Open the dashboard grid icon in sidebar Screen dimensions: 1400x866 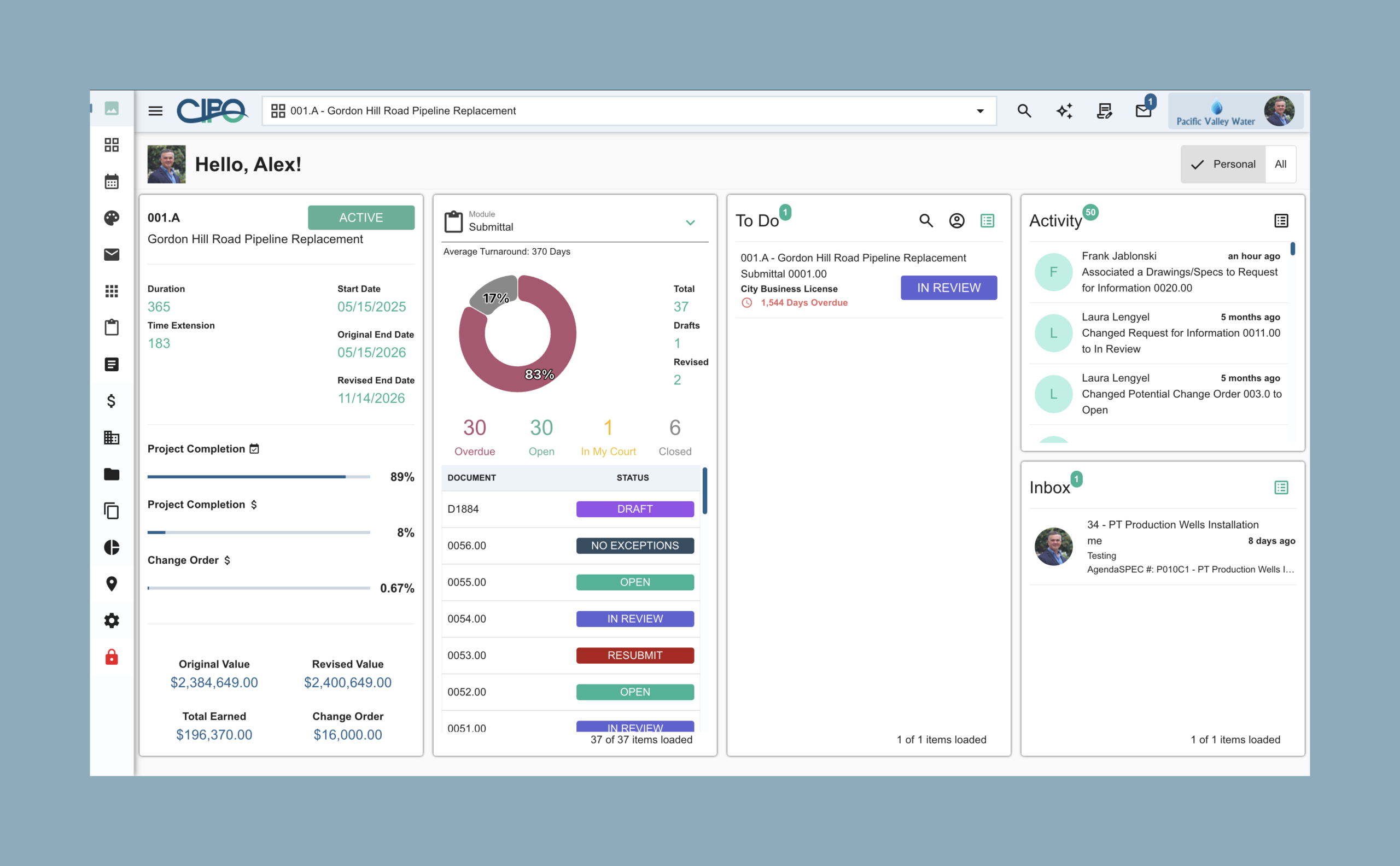112,145
